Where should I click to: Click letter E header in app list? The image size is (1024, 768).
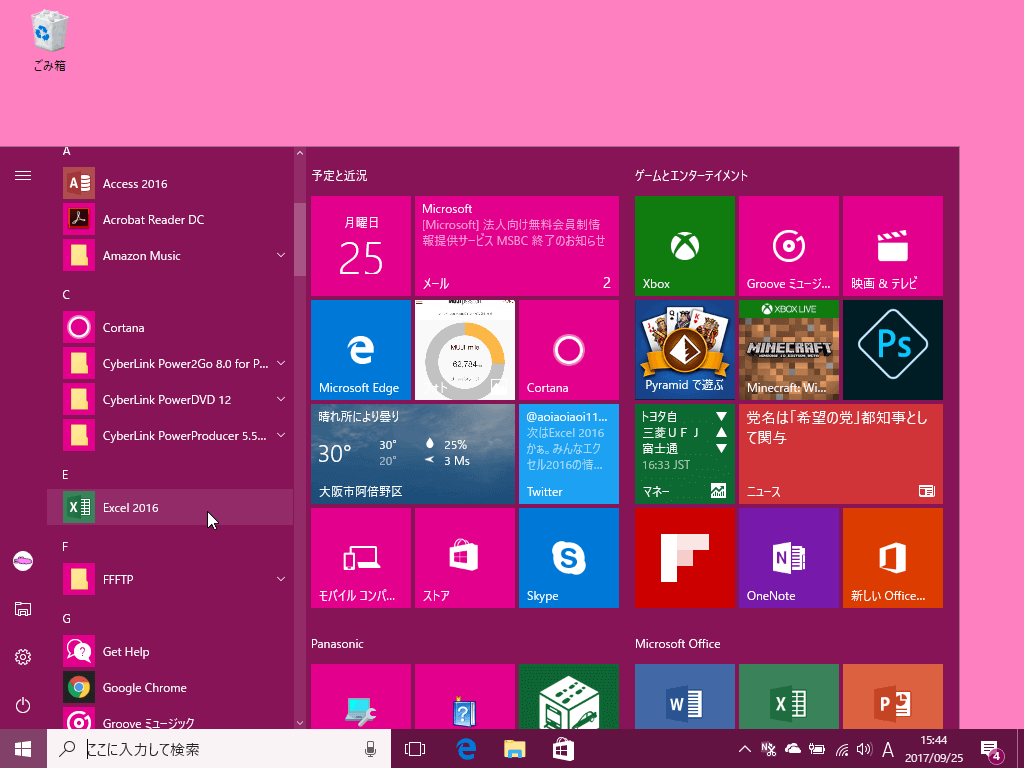point(65,475)
